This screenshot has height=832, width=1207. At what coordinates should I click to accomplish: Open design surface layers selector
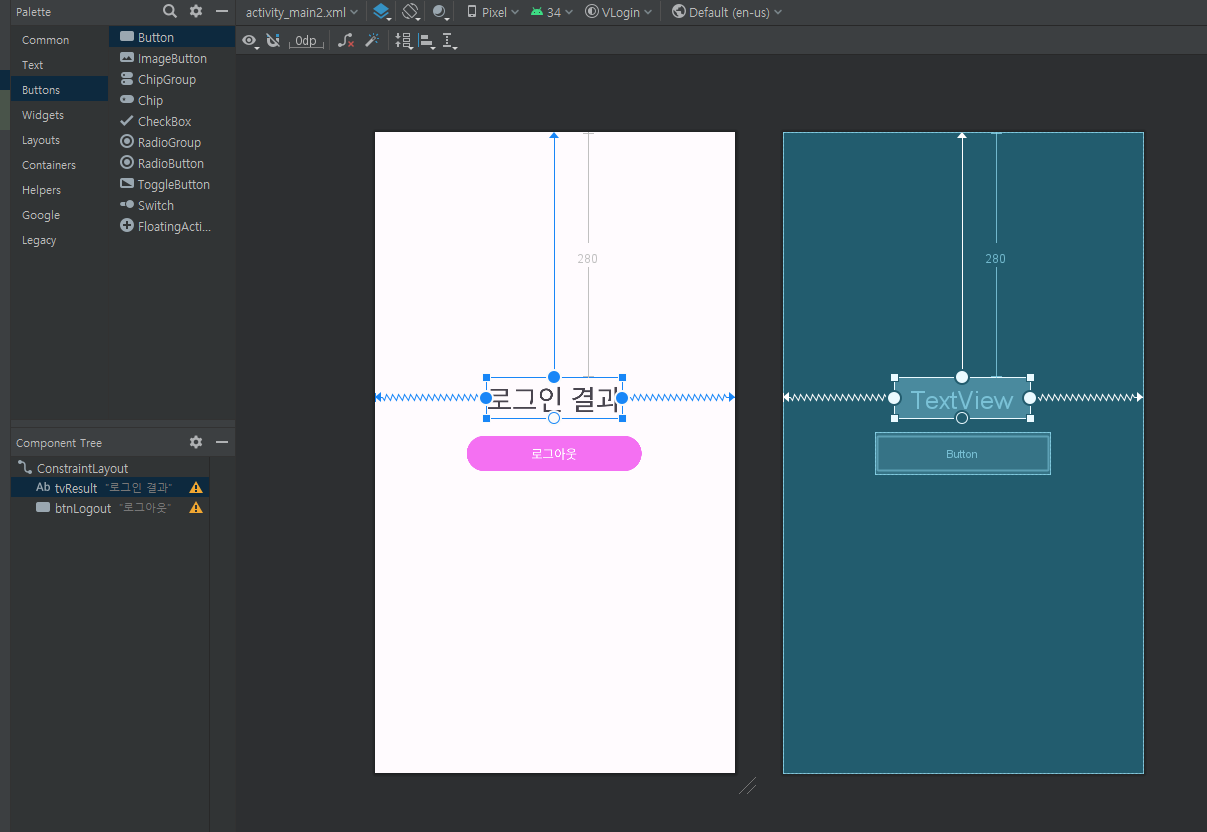coord(382,12)
